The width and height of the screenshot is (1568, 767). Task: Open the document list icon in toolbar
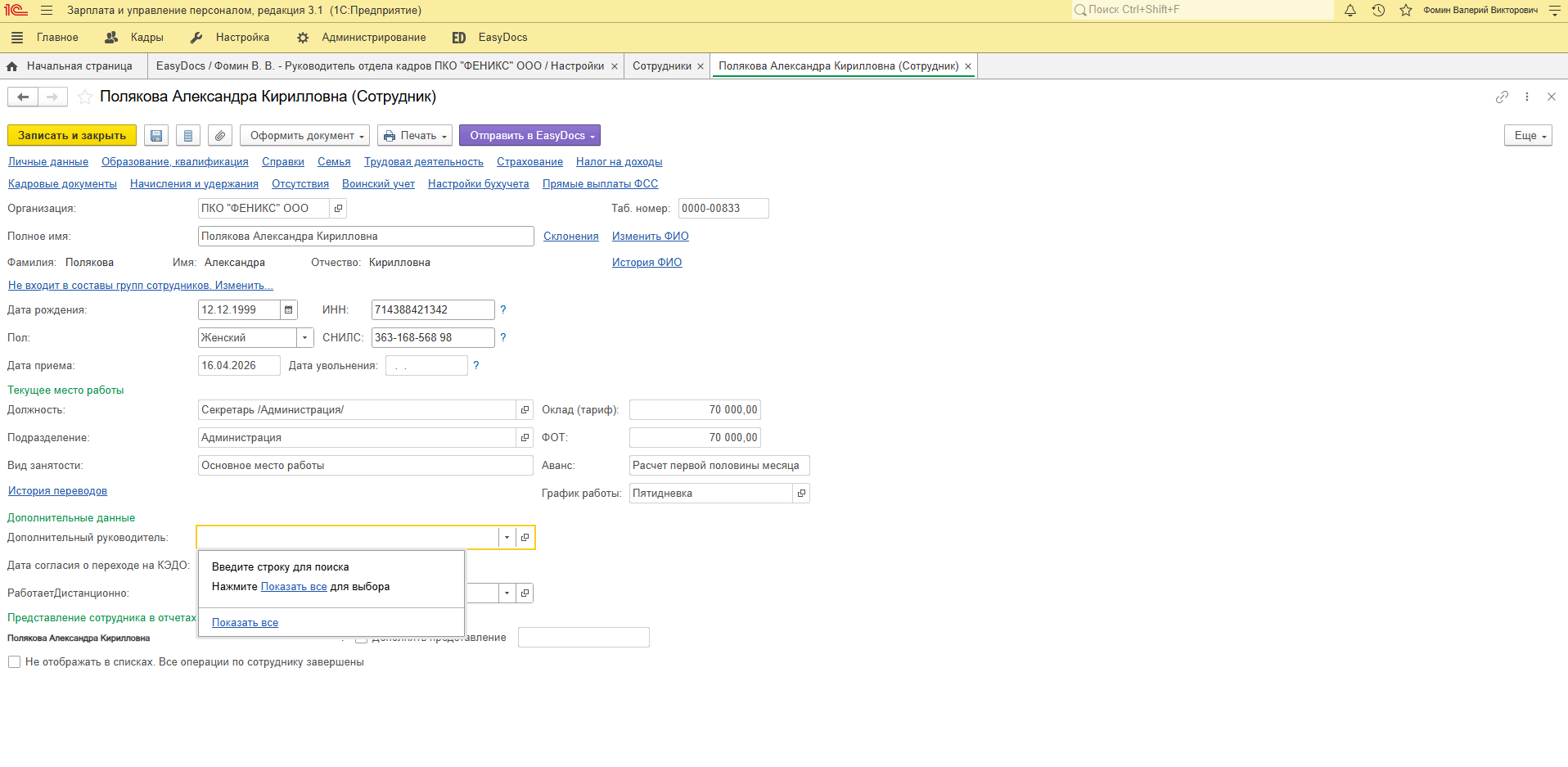pos(188,136)
